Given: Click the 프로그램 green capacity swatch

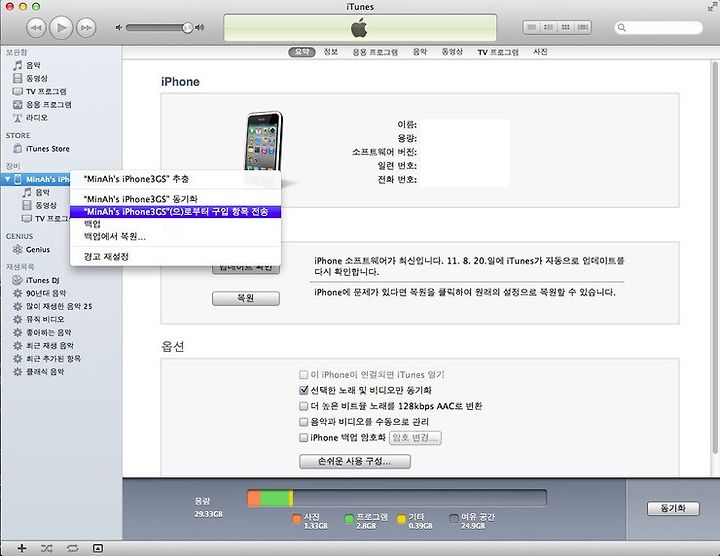Looking at the screenshot, I should (349, 519).
